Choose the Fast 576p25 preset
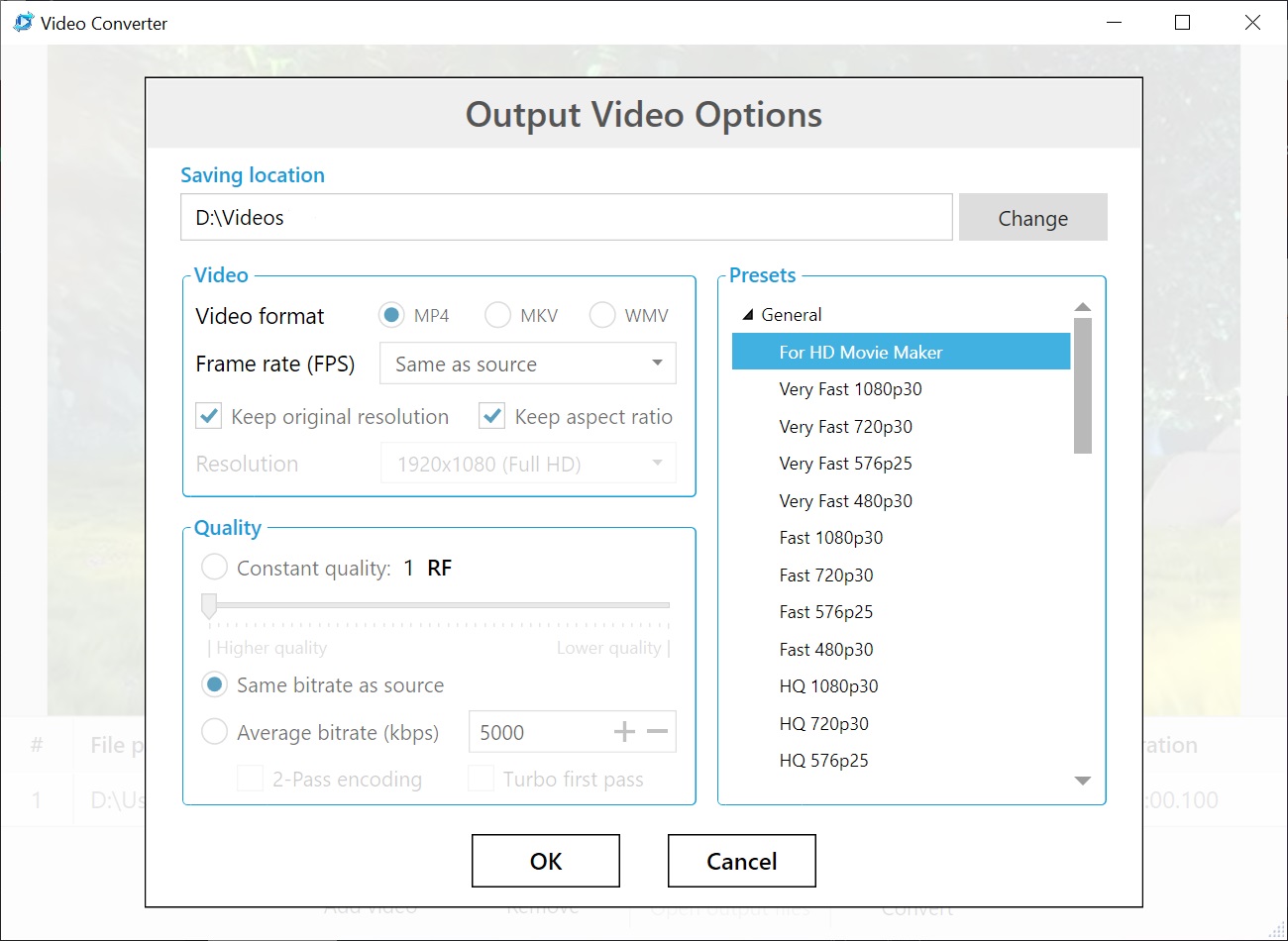 [825, 612]
